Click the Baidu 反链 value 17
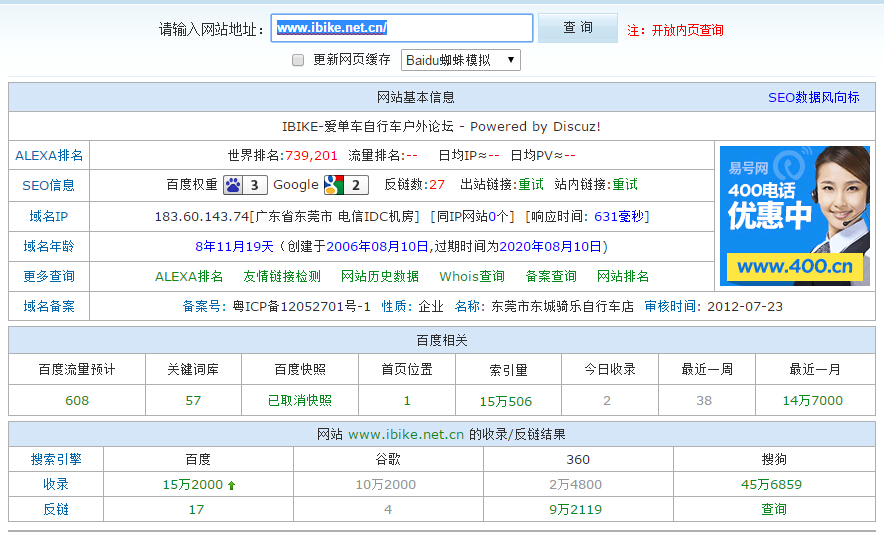This screenshot has width=884, height=539. (x=196, y=510)
